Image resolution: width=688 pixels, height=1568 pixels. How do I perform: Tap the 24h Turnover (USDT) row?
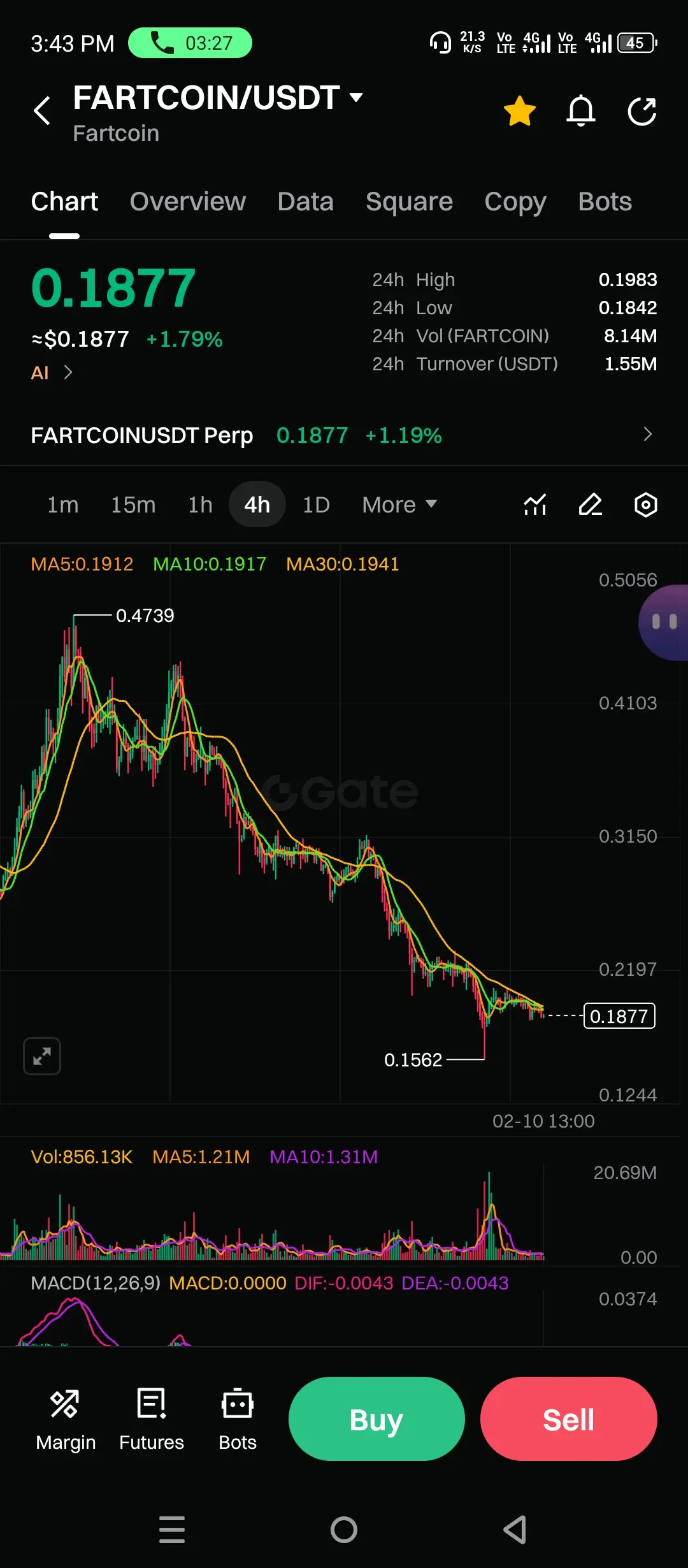coord(515,364)
